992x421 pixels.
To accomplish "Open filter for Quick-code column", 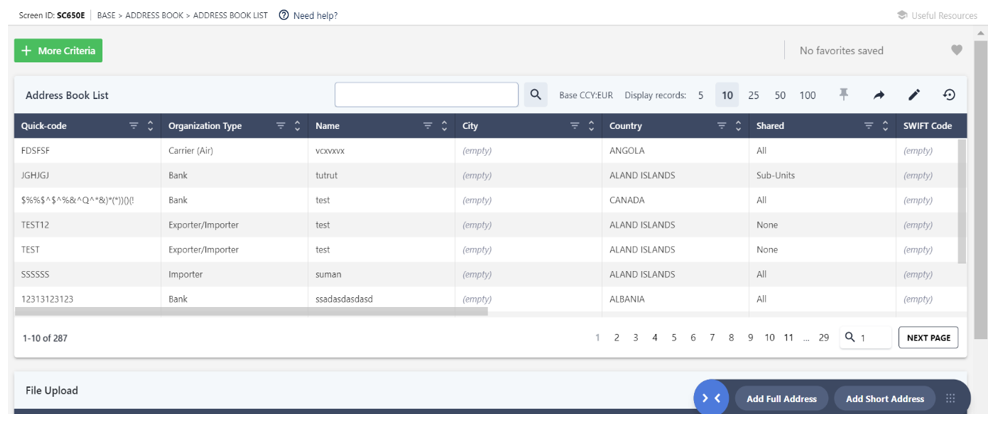I will click(x=133, y=126).
